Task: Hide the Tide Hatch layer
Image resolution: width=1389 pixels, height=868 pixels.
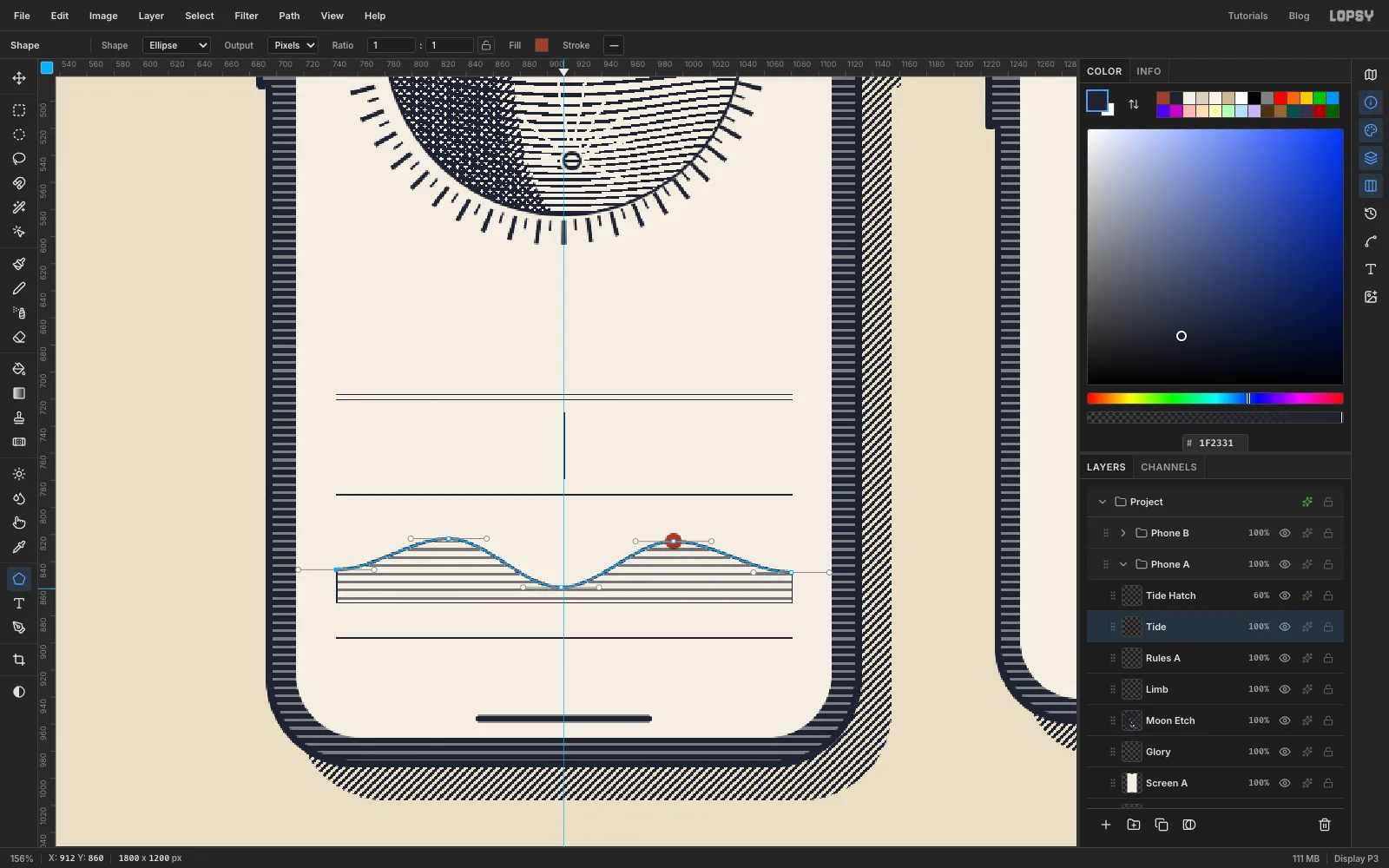Action: (x=1285, y=595)
